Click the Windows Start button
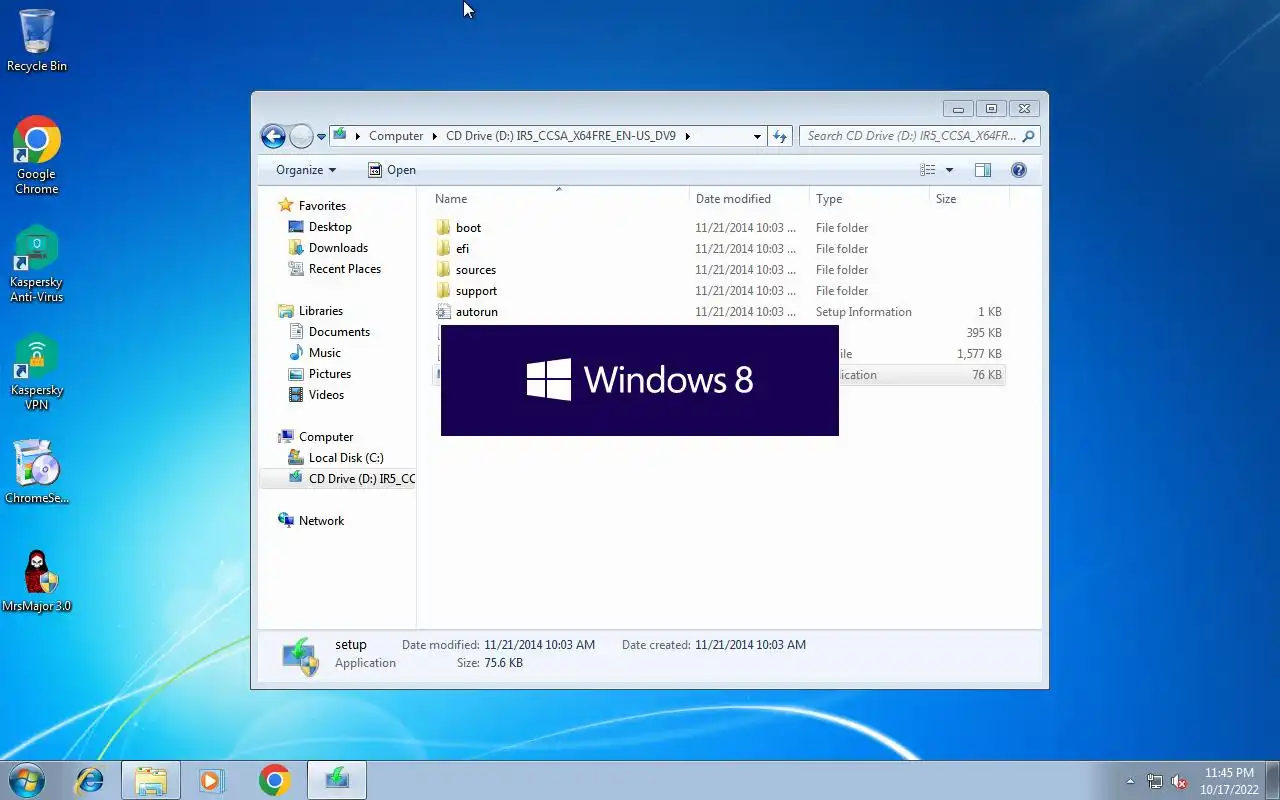Image resolution: width=1280 pixels, height=800 pixels. [26, 780]
